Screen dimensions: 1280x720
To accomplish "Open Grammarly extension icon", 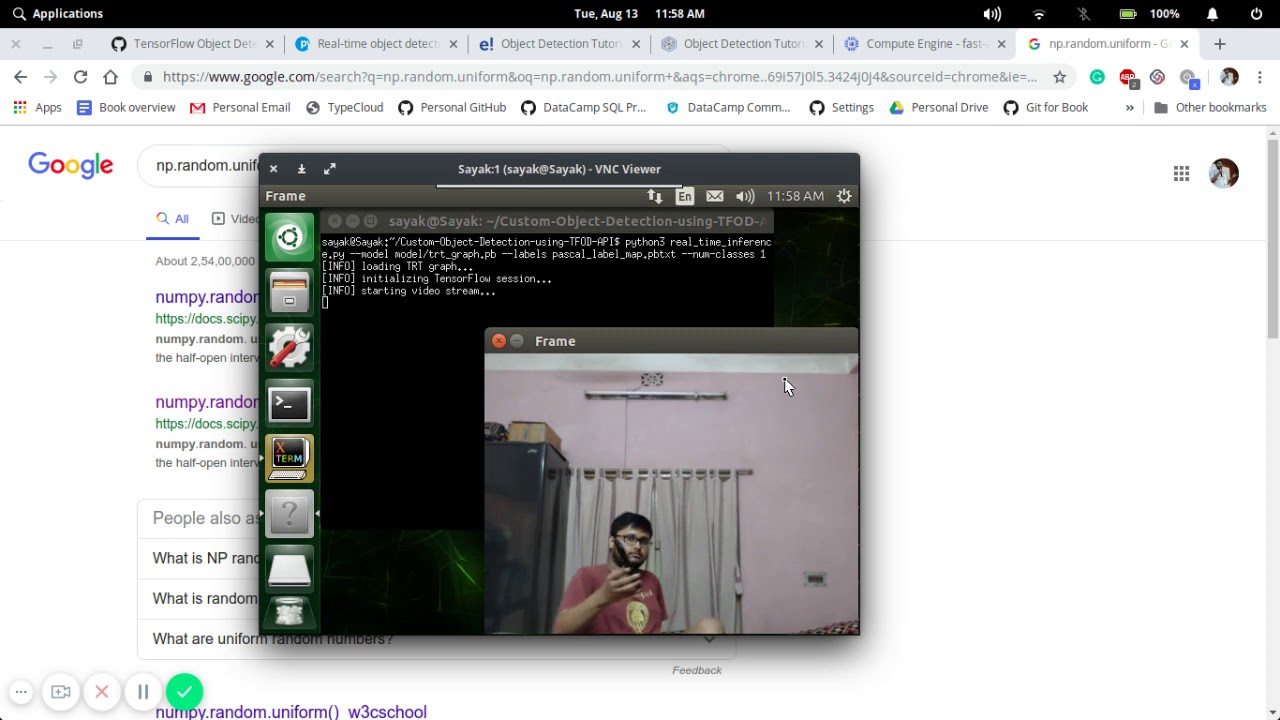I will [1097, 77].
